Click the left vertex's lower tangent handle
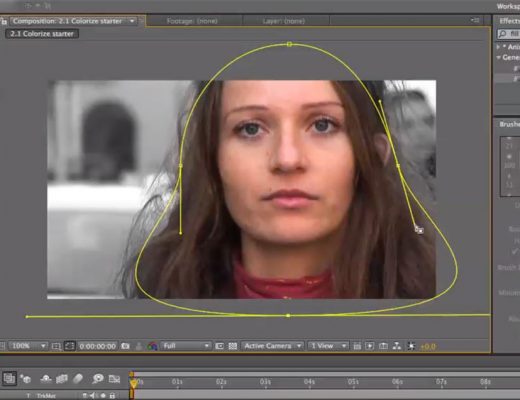Viewport: 520px width, 400px height. pos(181,233)
